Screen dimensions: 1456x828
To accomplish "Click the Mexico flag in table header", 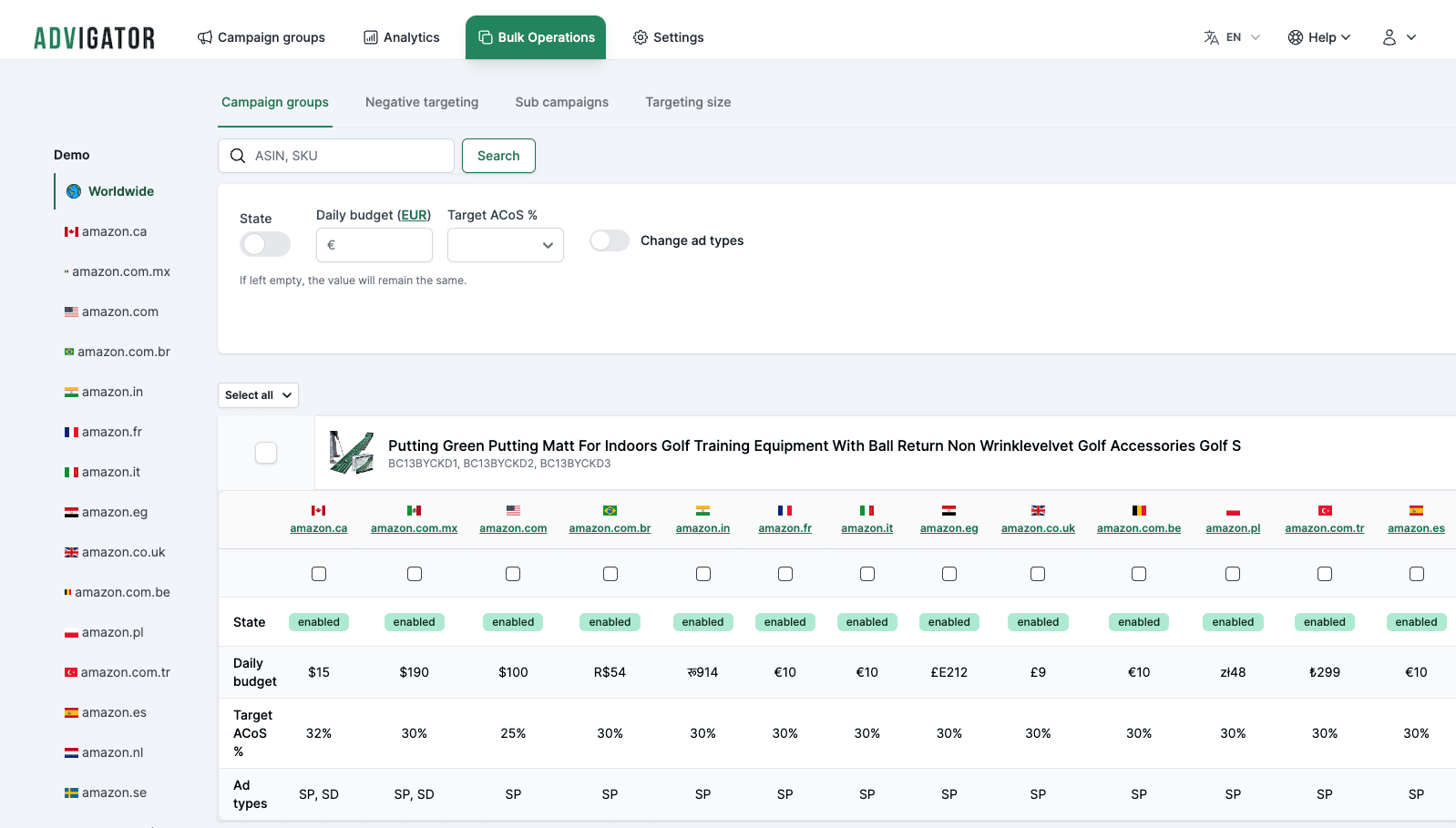I will click(414, 511).
